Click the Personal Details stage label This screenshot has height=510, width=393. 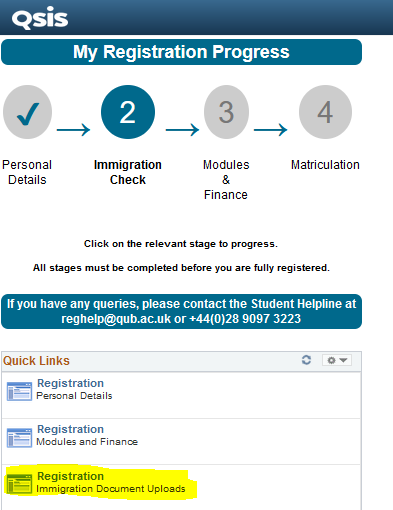click(x=27, y=172)
